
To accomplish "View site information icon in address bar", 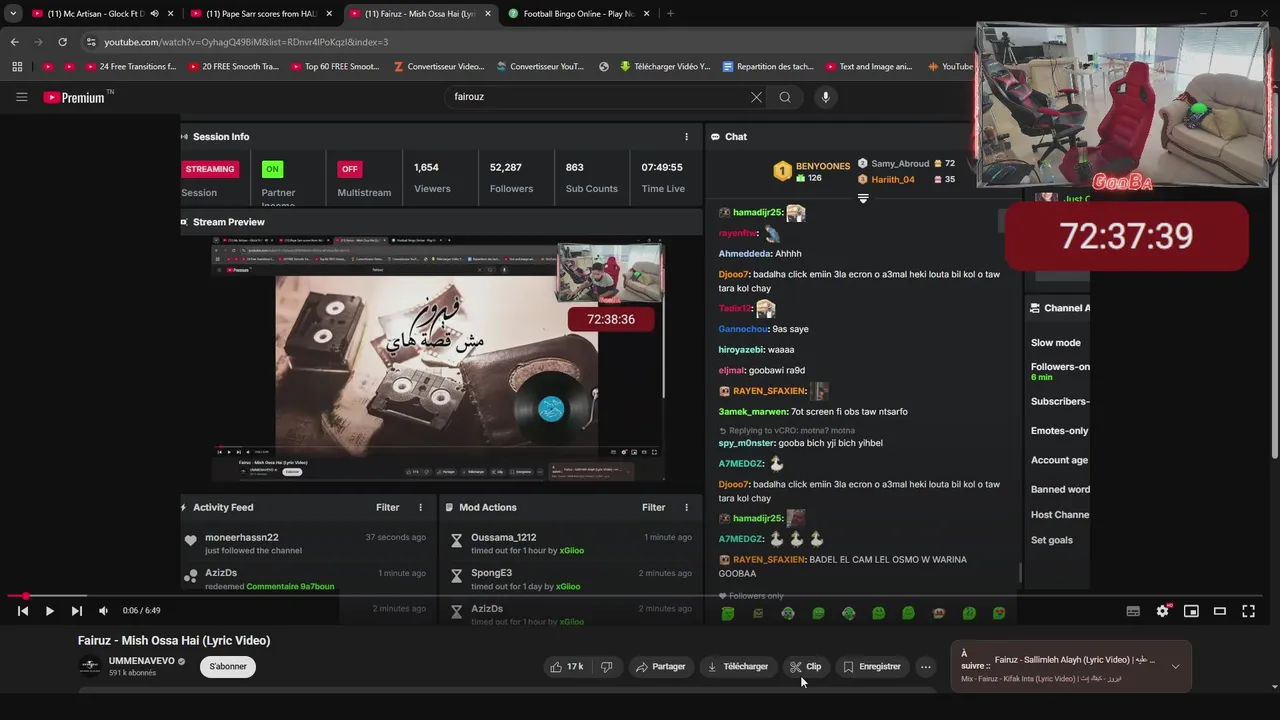I will click(91, 42).
